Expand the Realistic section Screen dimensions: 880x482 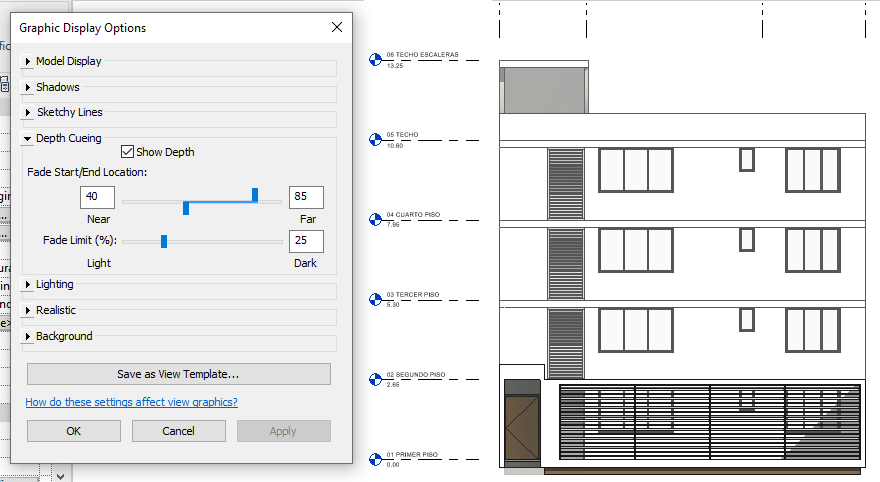tap(28, 310)
